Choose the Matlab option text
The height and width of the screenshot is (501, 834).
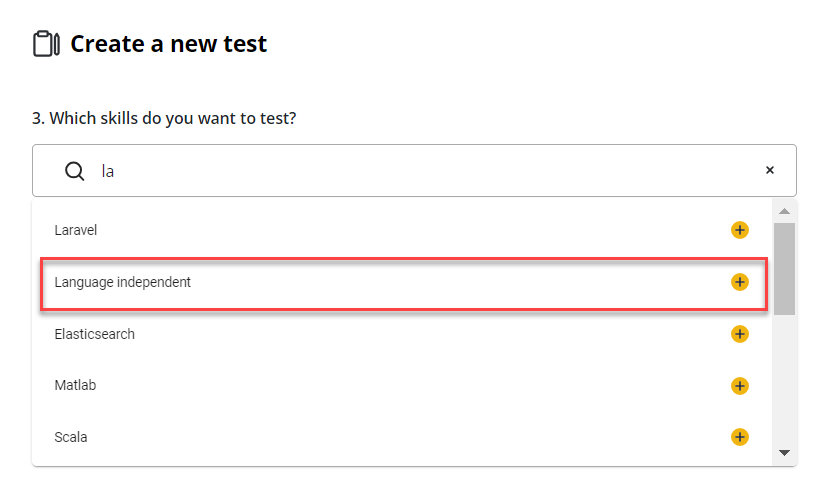coord(75,386)
